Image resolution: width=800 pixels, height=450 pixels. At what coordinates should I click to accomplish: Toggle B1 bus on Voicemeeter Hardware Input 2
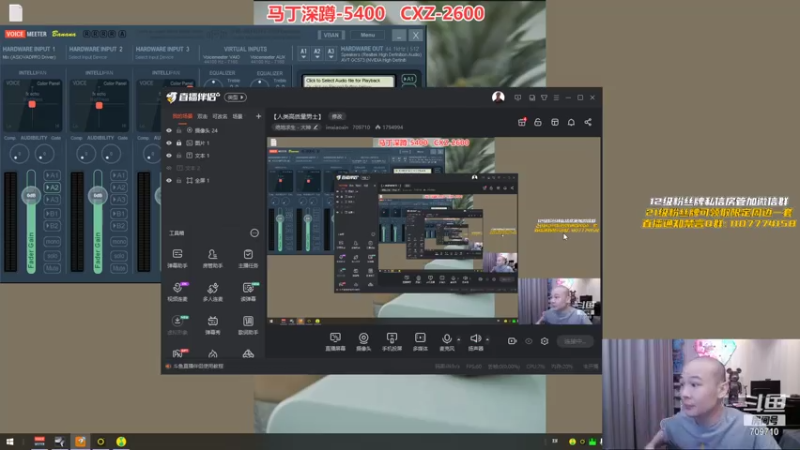[118, 213]
